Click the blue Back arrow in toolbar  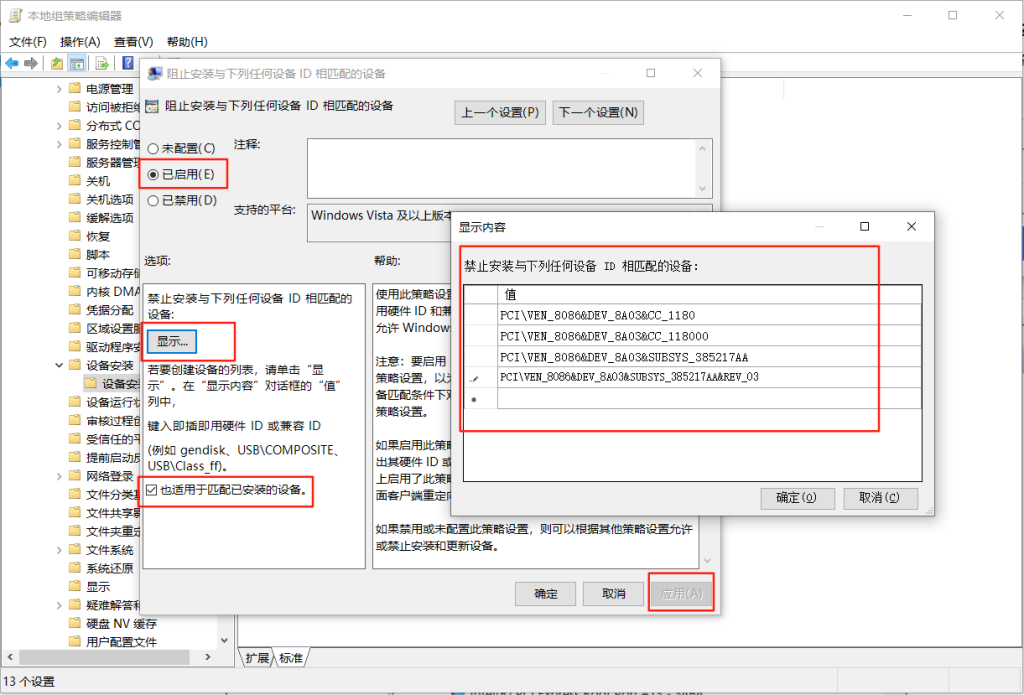coord(12,63)
